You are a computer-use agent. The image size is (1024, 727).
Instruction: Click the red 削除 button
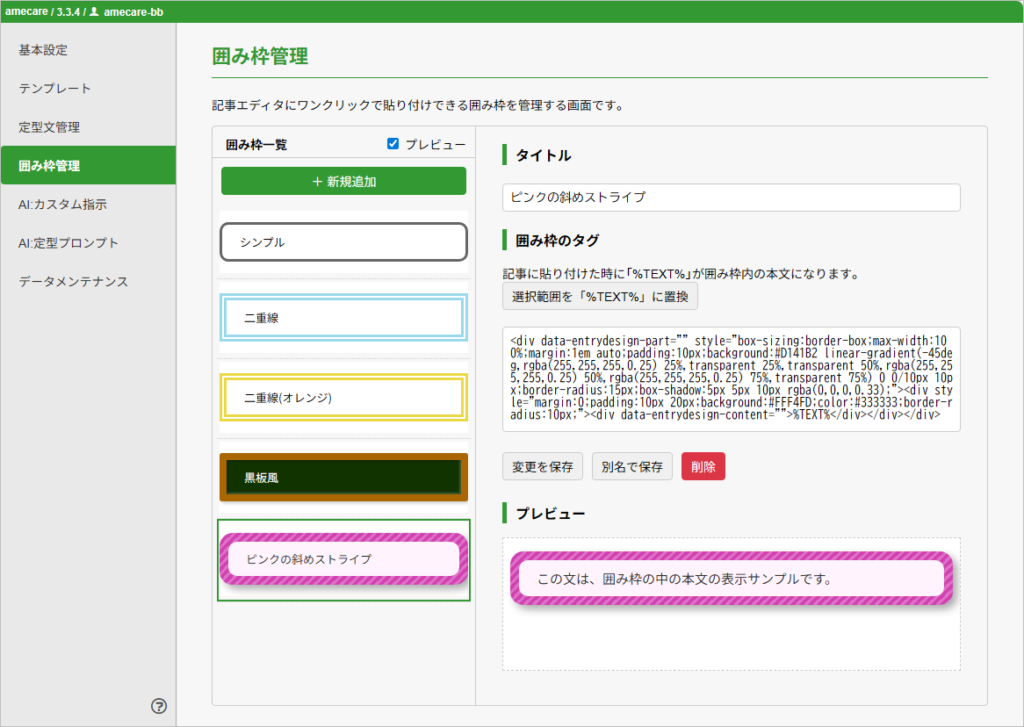coord(703,466)
